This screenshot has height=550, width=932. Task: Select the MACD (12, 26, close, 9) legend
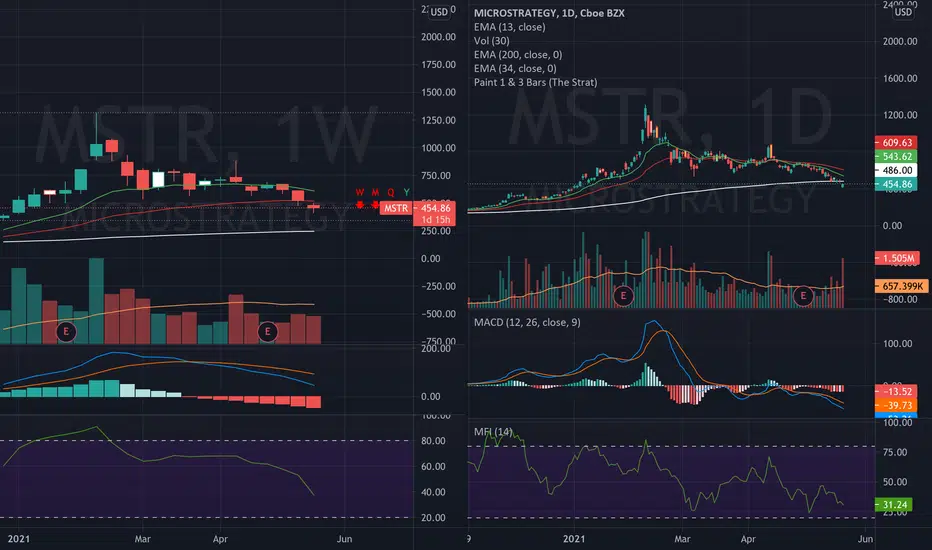point(527,322)
